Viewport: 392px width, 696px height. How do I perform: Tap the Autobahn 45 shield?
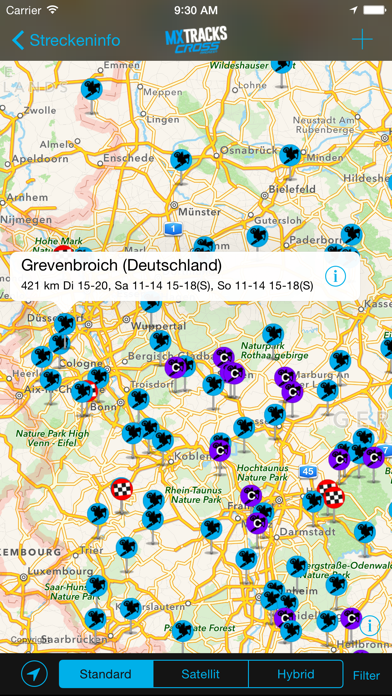308,471
